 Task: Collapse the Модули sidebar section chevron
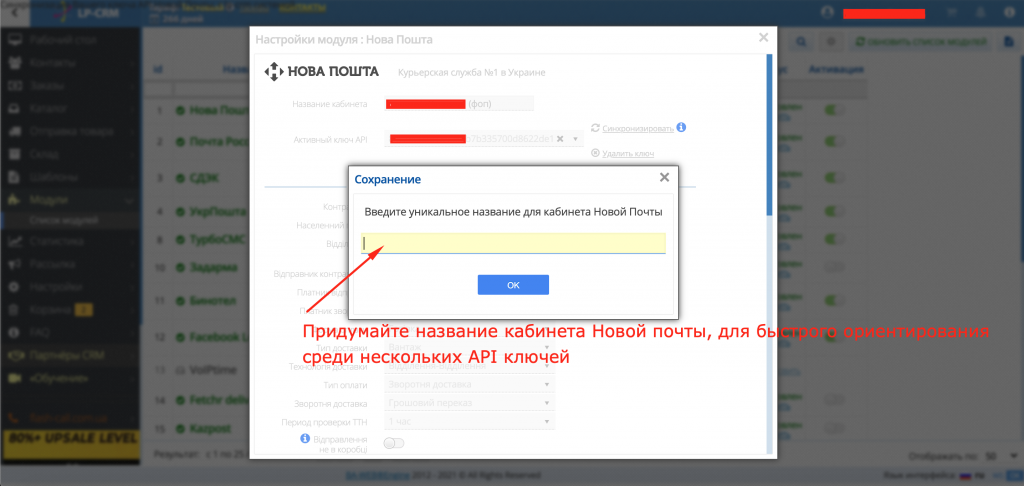click(x=129, y=200)
